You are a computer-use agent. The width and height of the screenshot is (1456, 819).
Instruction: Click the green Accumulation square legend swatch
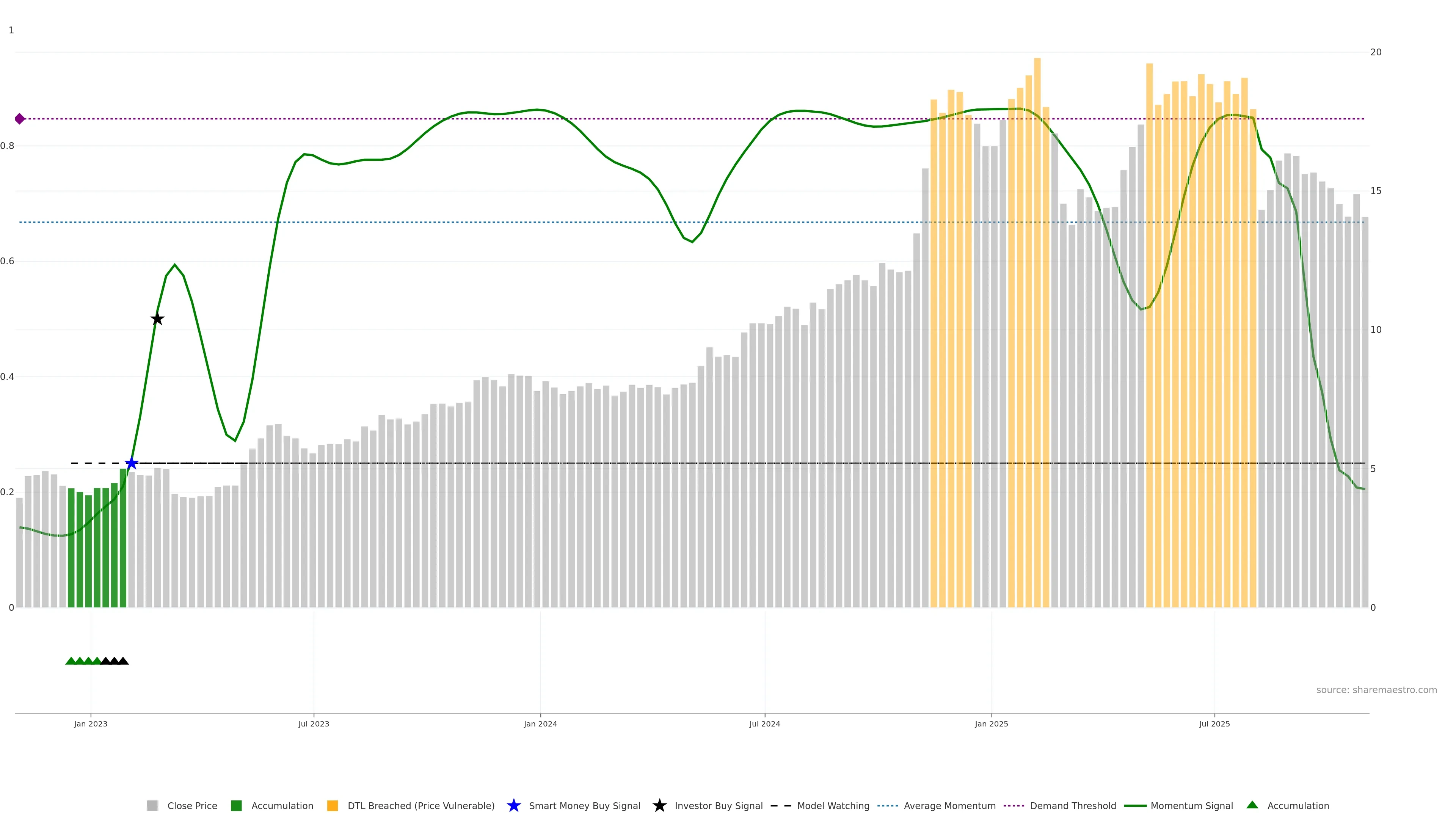coord(236,805)
